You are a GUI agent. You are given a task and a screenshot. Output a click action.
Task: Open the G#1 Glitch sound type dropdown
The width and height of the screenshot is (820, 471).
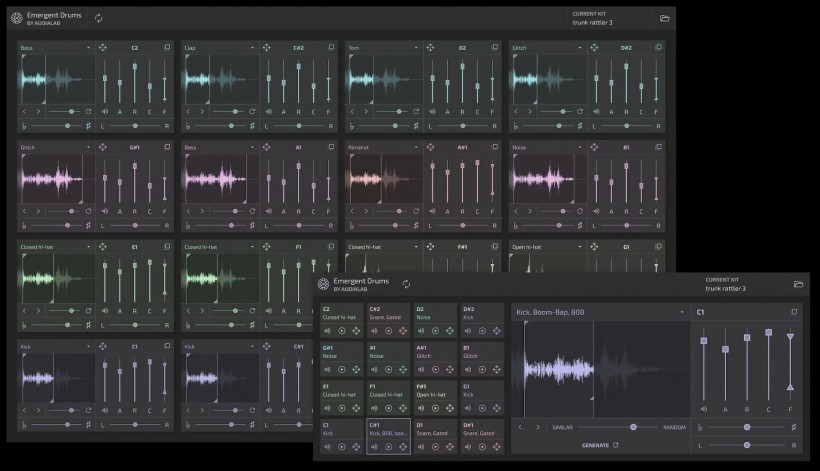(88, 147)
